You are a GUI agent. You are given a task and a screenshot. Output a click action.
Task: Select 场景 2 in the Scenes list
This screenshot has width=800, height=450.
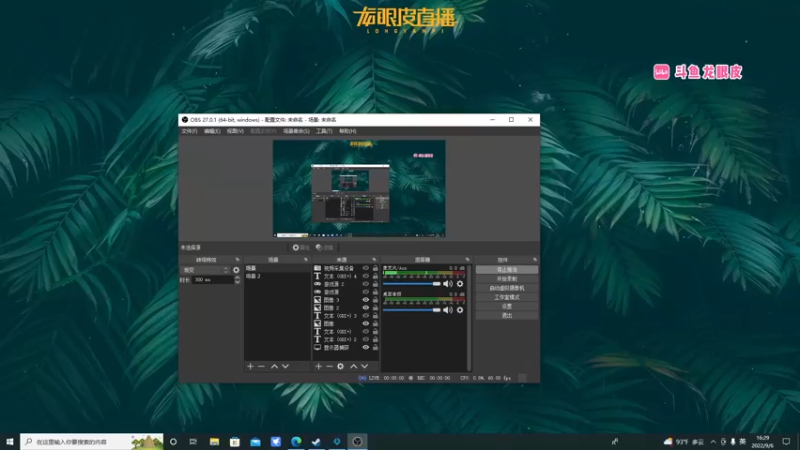coord(277,276)
